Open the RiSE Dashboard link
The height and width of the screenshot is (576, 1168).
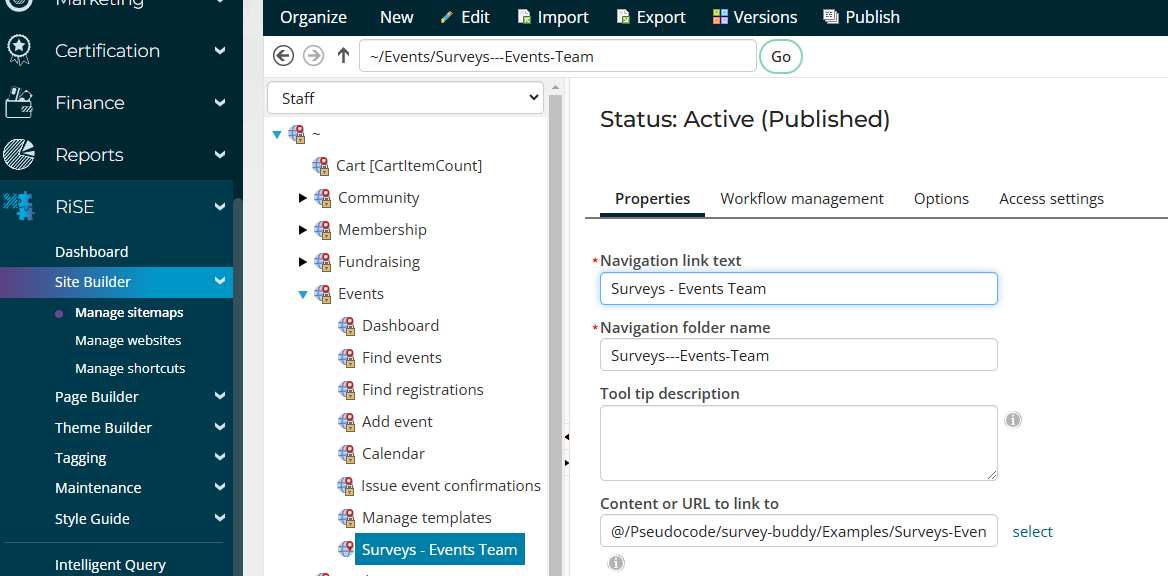tap(92, 252)
